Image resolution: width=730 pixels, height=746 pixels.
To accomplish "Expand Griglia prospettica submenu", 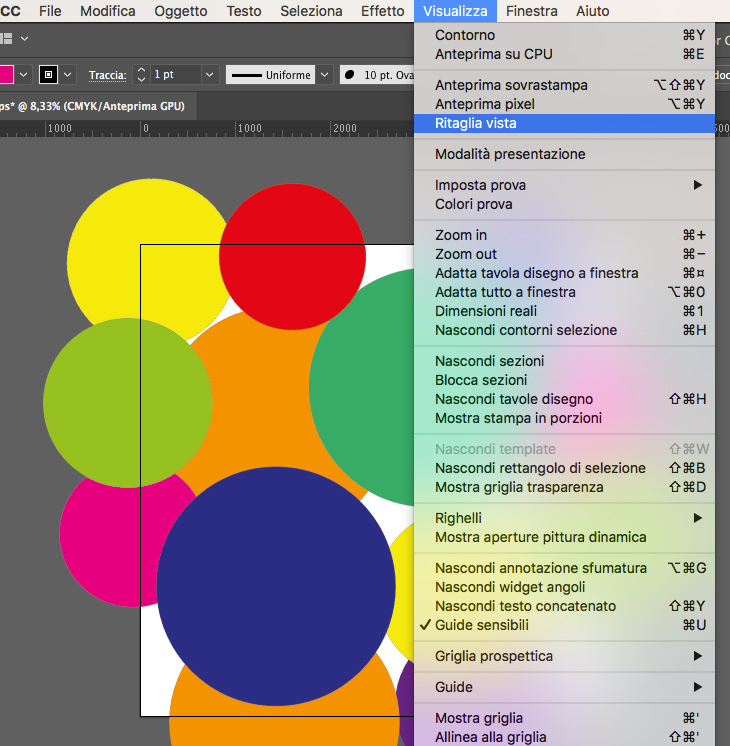I will click(x=564, y=656).
